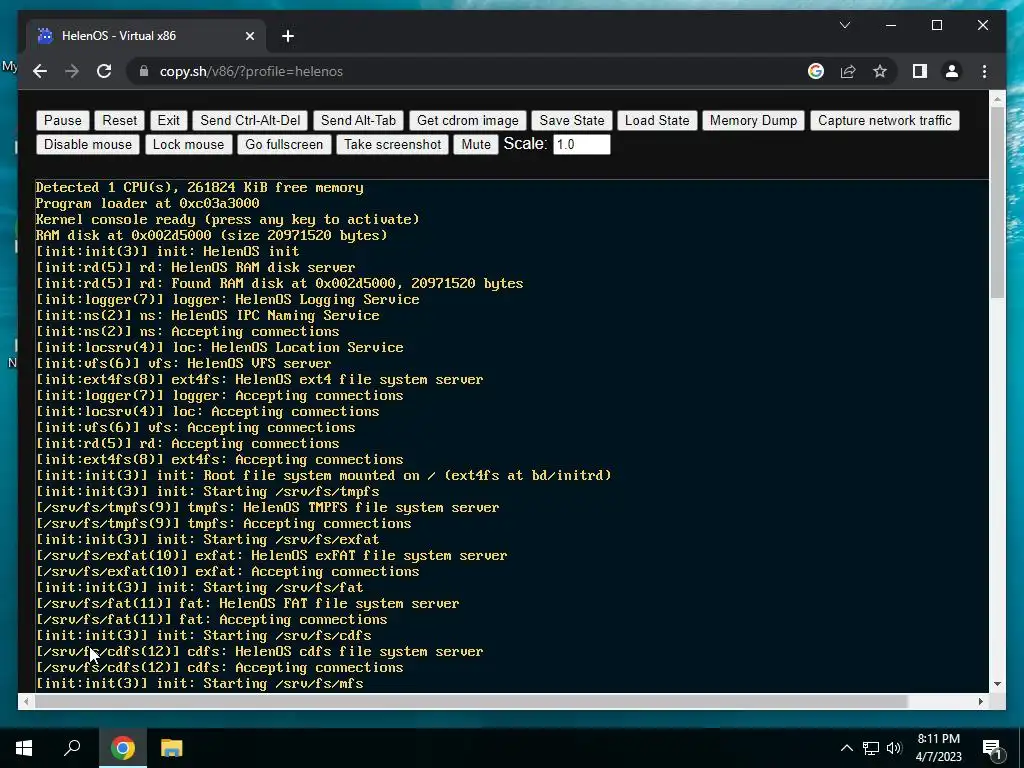Click Save State
Viewport: 1024px width, 768px height.
572,120
